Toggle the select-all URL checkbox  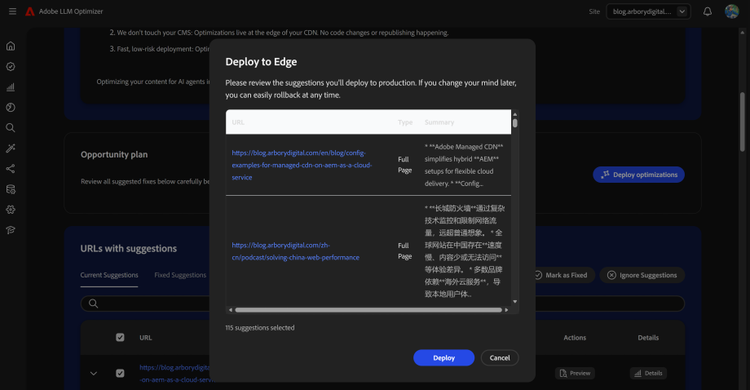coord(120,337)
